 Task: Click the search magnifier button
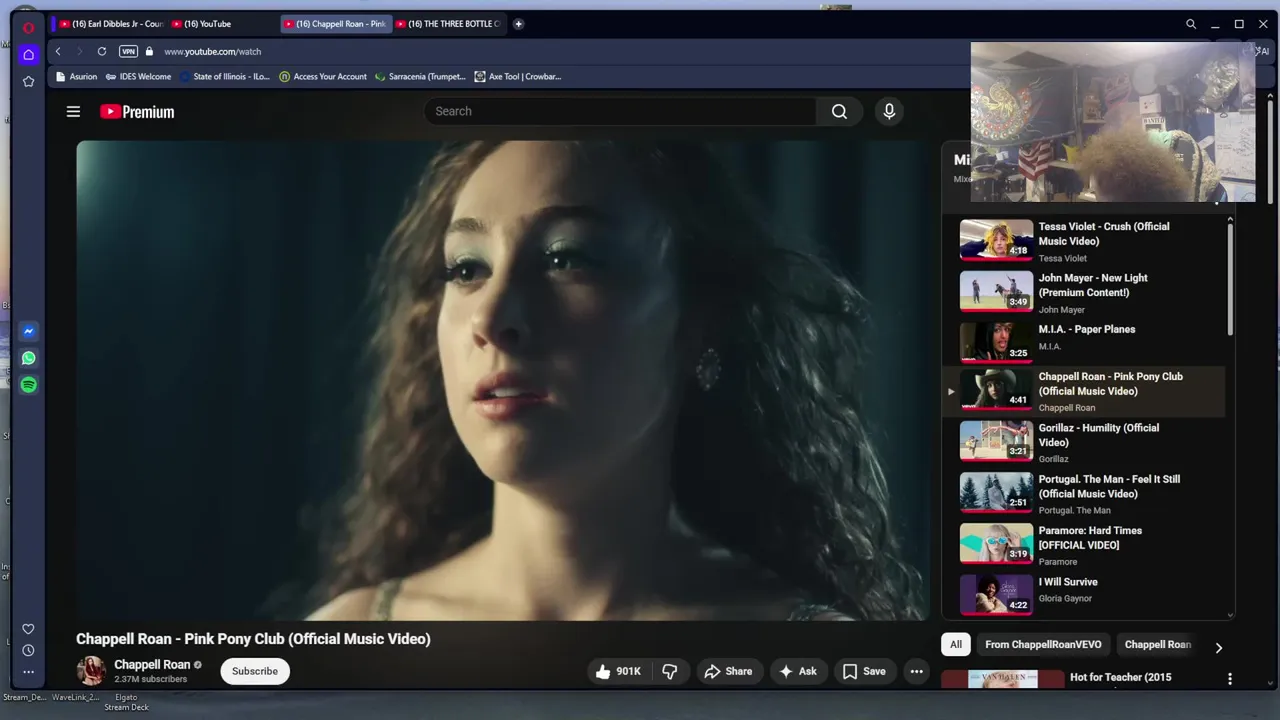840,111
